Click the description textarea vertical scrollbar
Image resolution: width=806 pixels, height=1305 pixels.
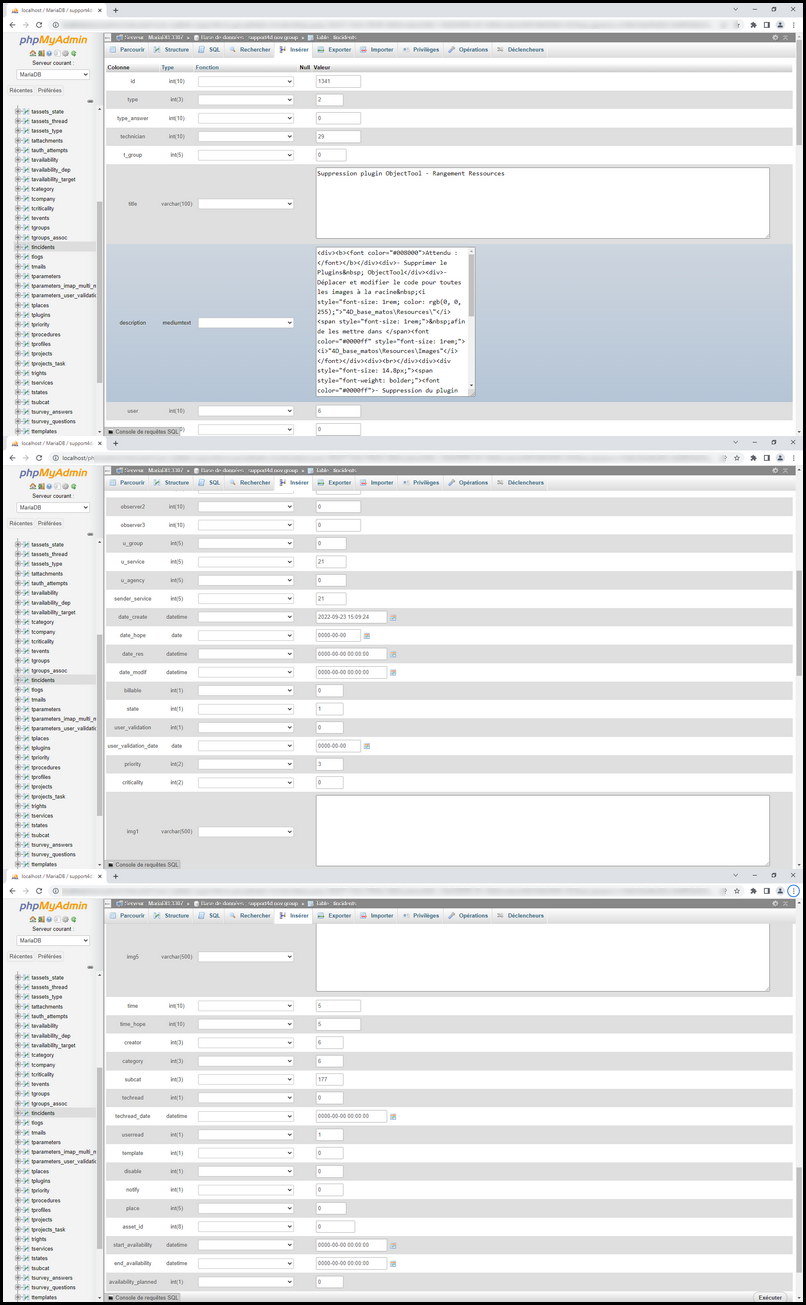click(x=471, y=322)
